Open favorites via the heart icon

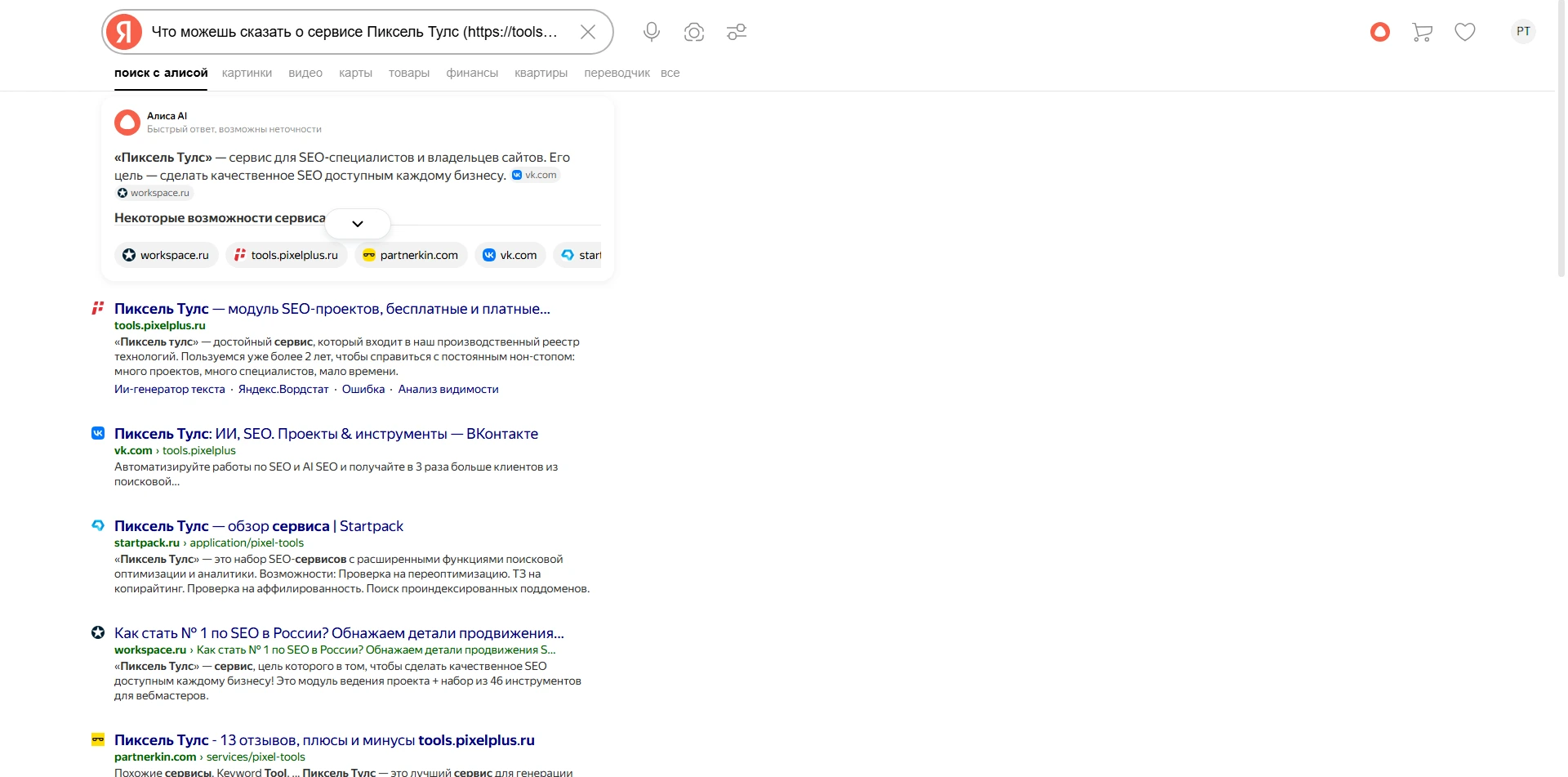(x=1465, y=32)
